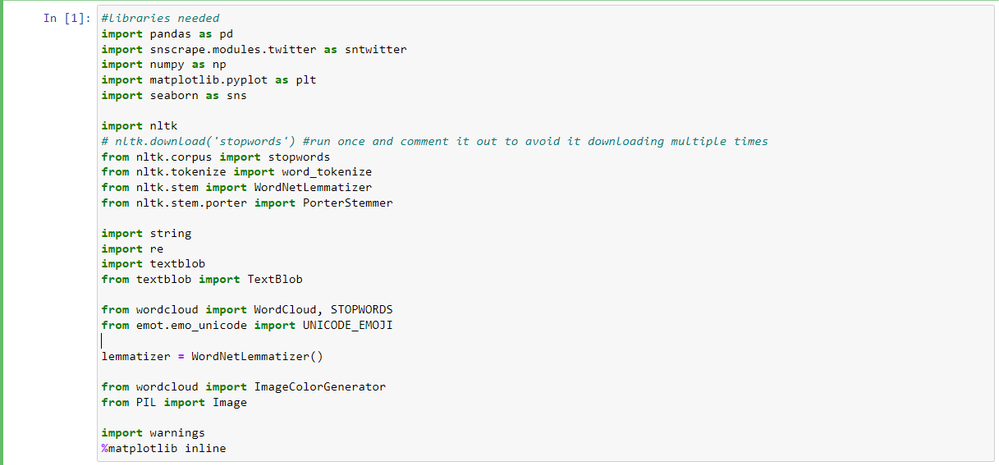Click the 'import seaborn as sns' line
This screenshot has width=999, height=465.
coord(174,96)
